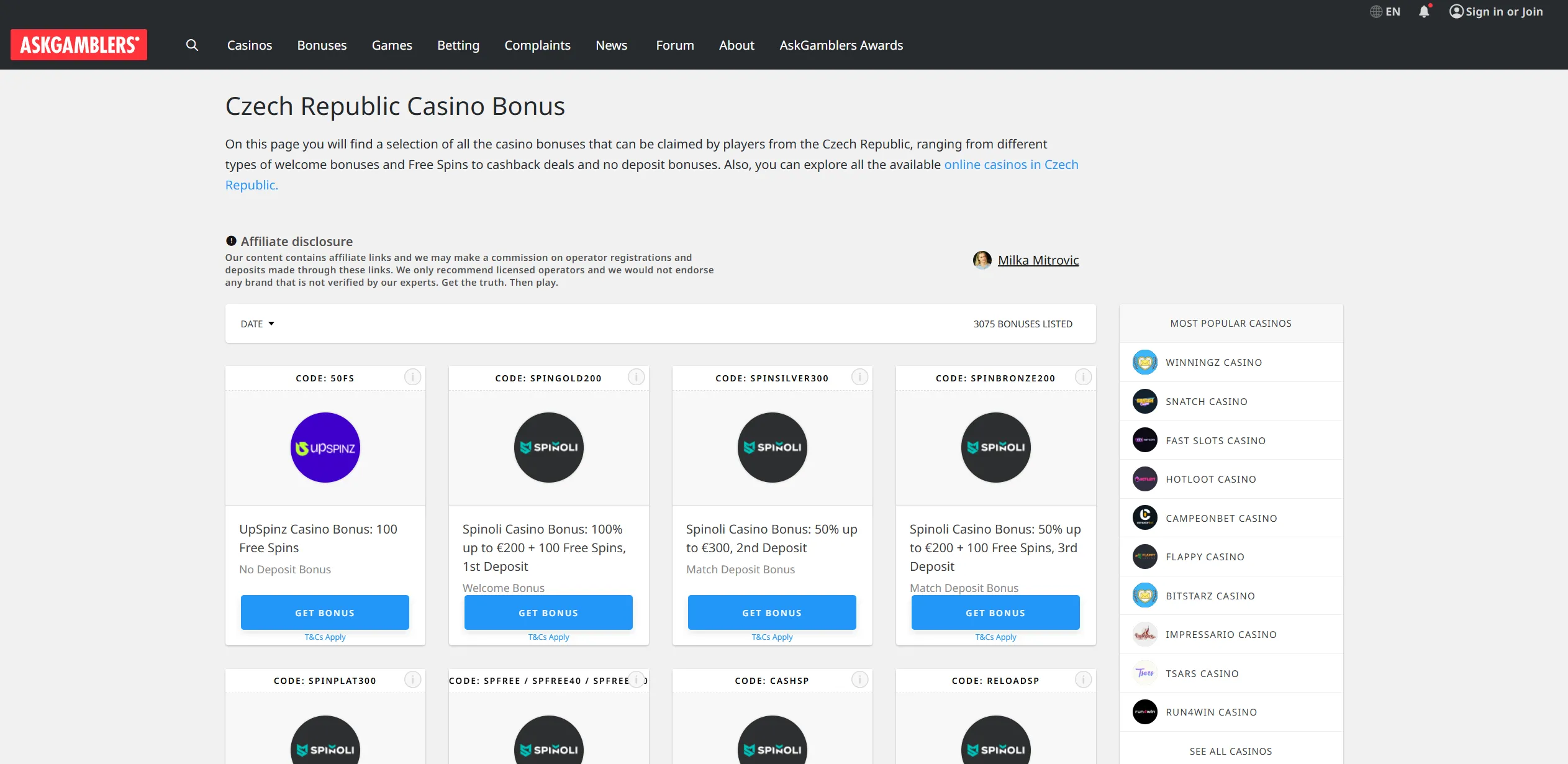
Task: Open the EN language globe selector
Action: coord(1385,12)
